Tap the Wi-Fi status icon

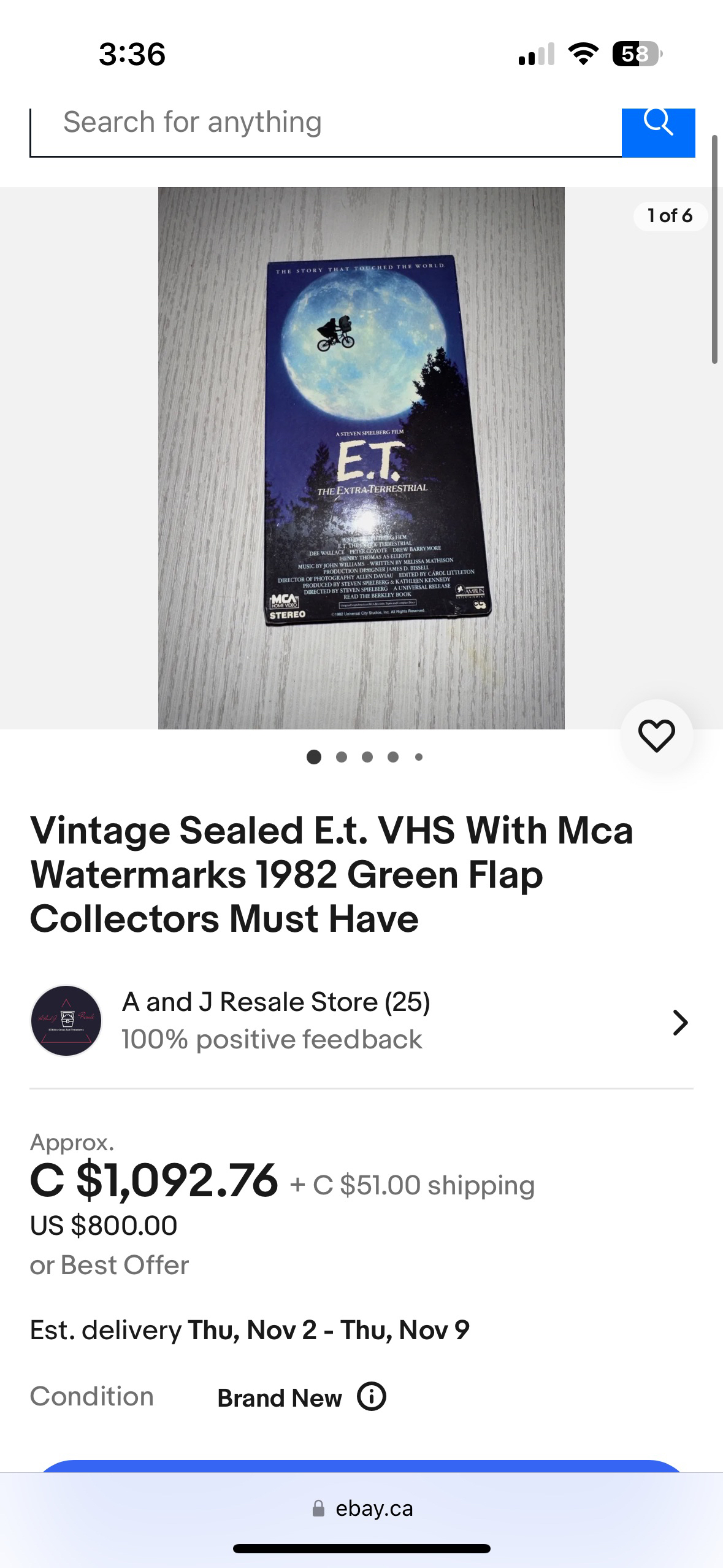point(583,54)
